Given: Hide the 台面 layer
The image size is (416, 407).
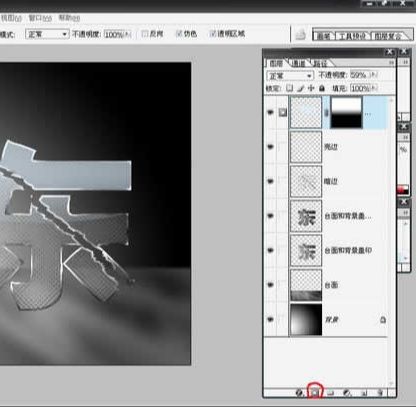Looking at the screenshot, I should (x=270, y=285).
